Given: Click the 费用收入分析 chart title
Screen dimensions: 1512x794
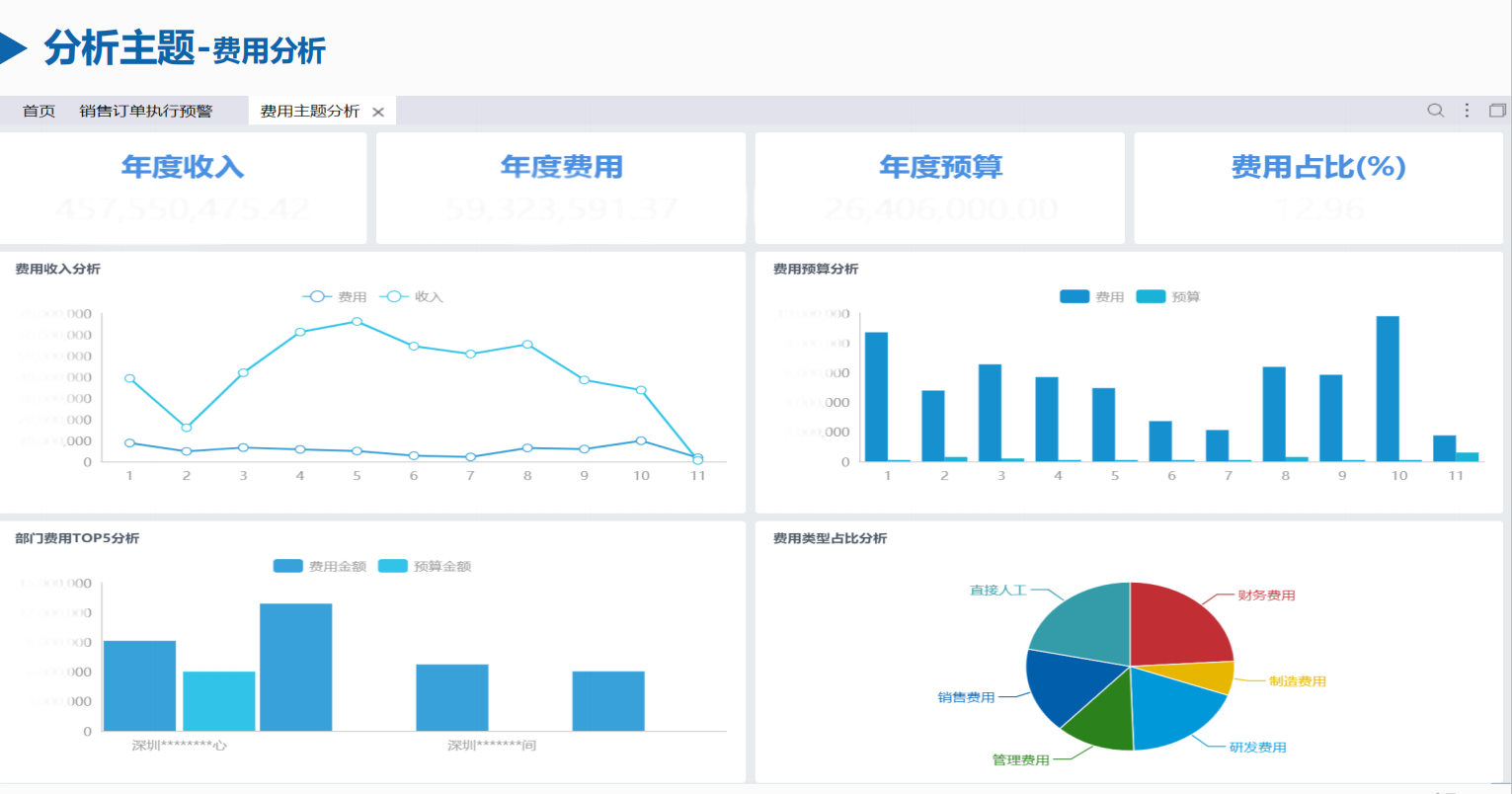Looking at the screenshot, I should pyautogui.click(x=57, y=269).
